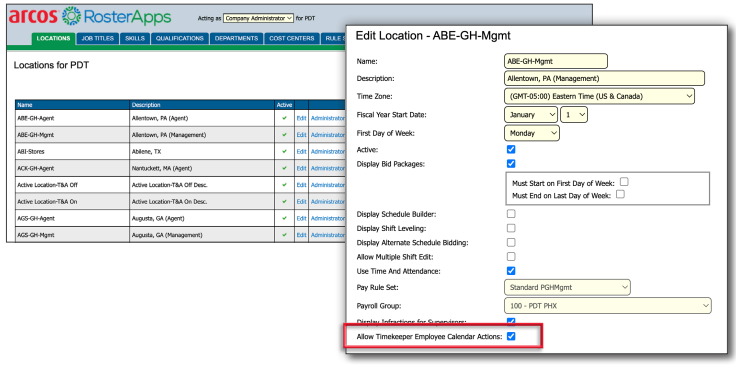Open the Fiscal Year day dropdown showing 1
The image size is (736, 366).
[574, 114]
